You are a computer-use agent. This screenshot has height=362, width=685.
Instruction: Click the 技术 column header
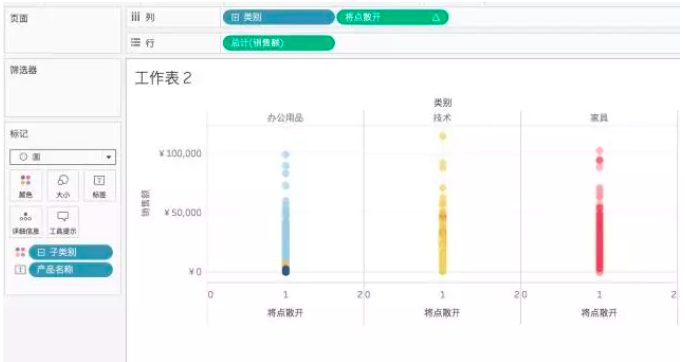(x=442, y=117)
